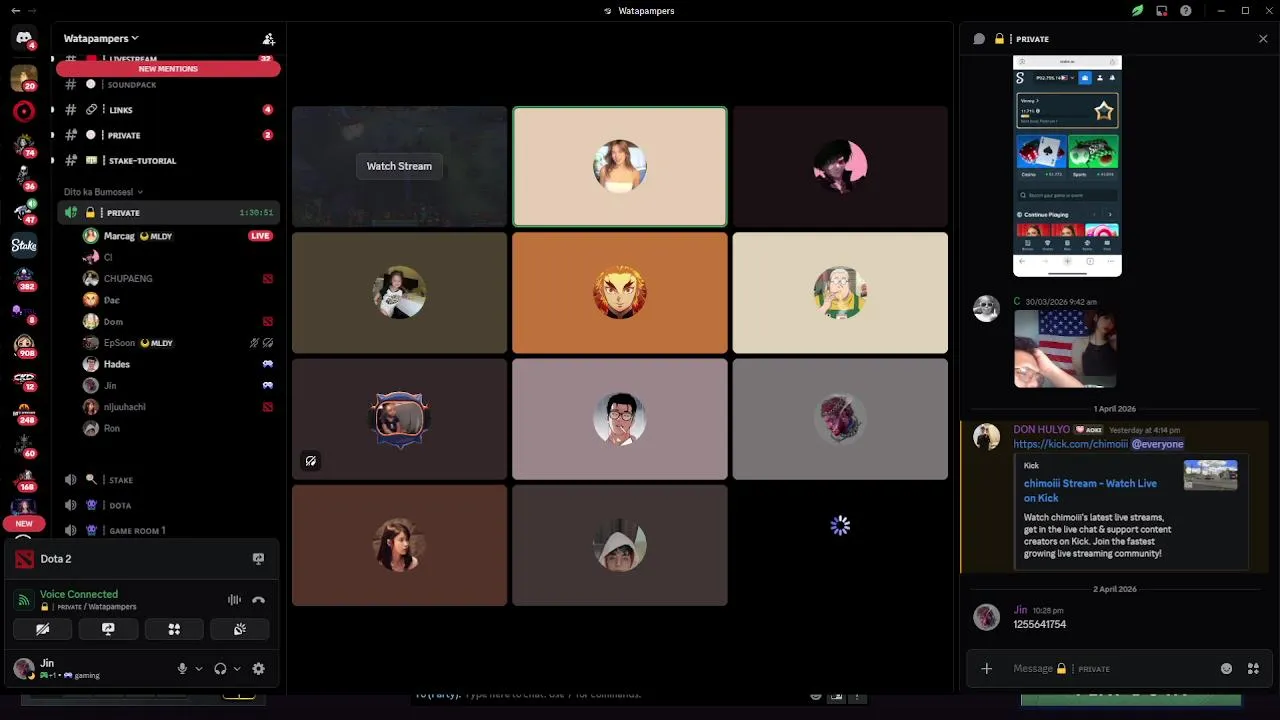Click DON HULYO username in chat
Image resolution: width=1280 pixels, height=720 pixels.
[x=1041, y=429]
